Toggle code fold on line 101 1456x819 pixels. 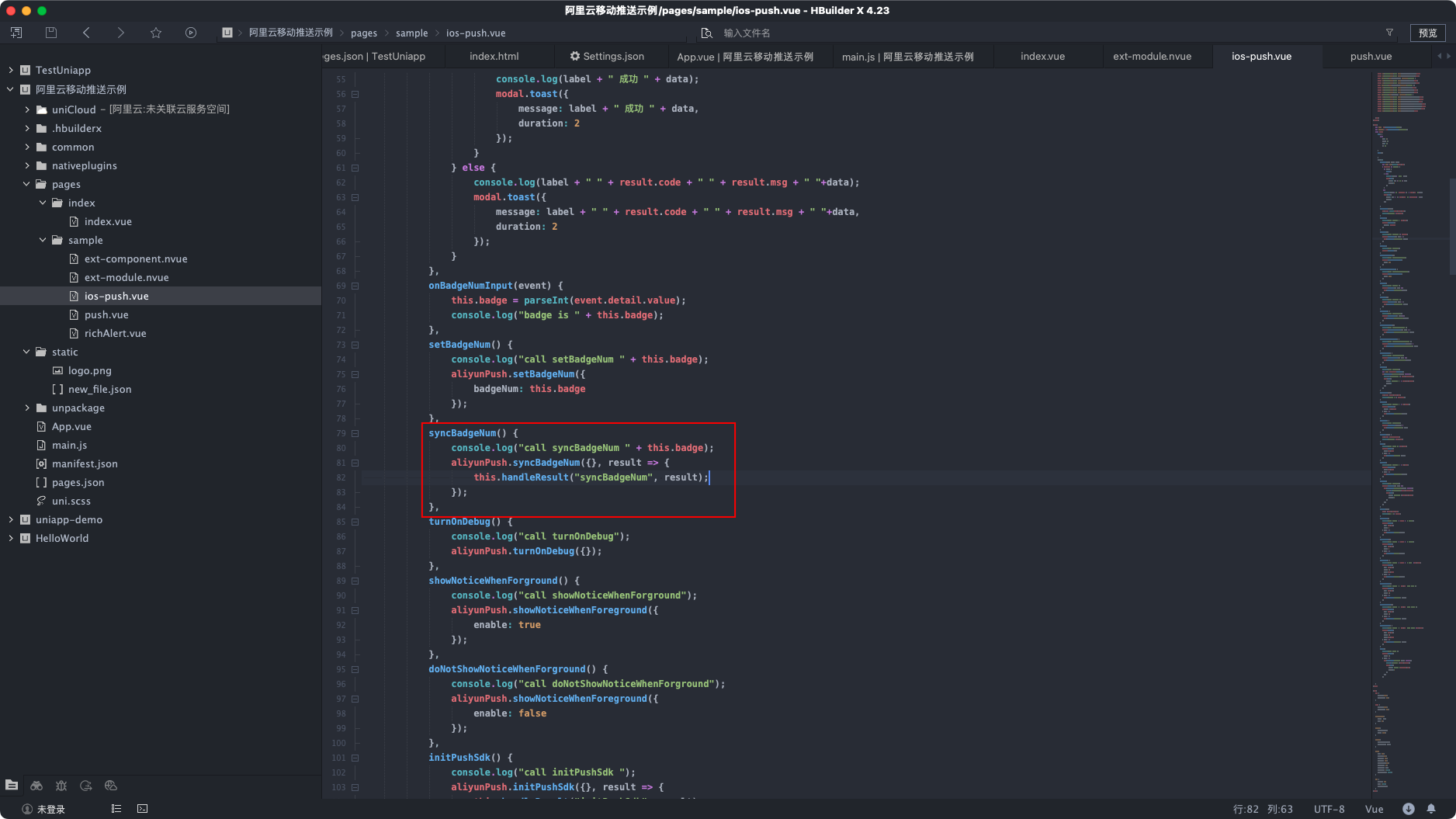pyautogui.click(x=355, y=758)
